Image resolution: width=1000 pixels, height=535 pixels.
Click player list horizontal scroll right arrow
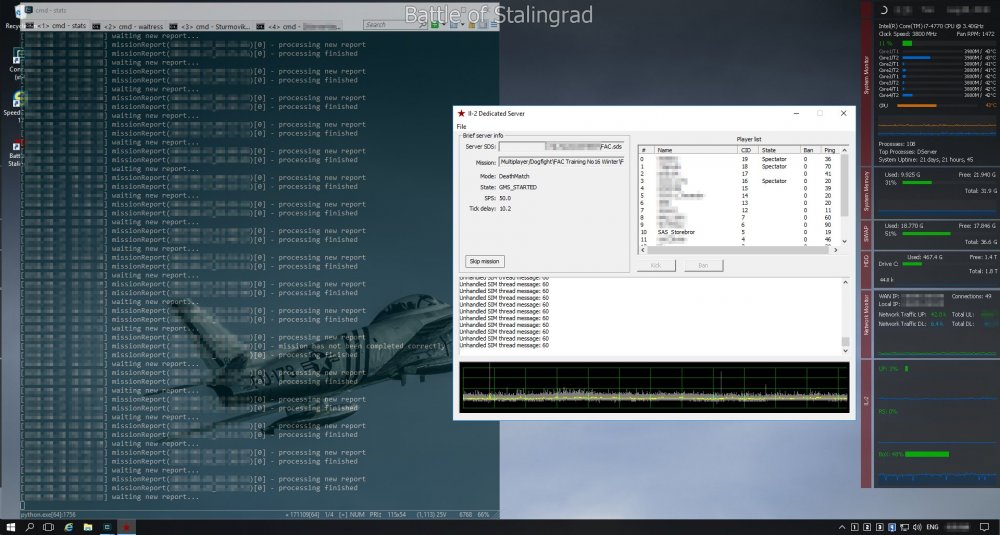835,250
